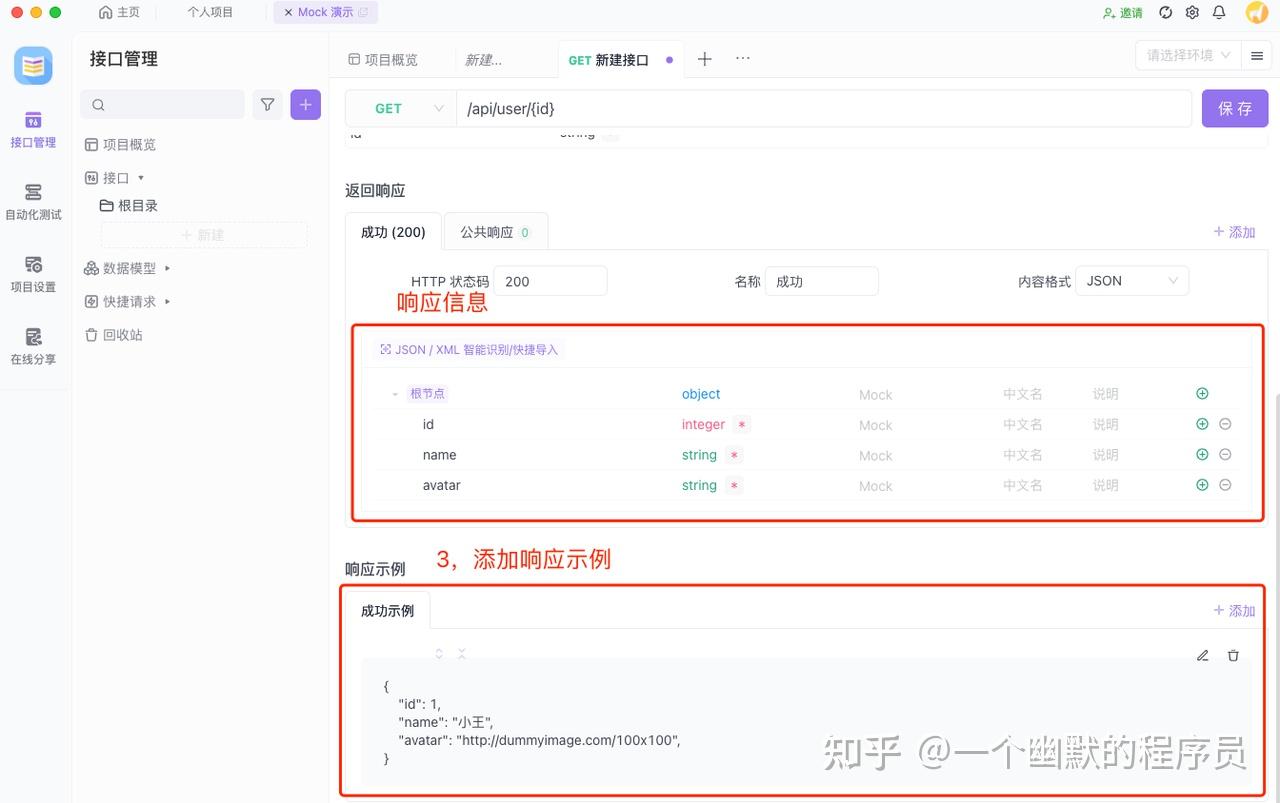Viewport: 1280px width, 803px height.
Task: Click 添加 next to 成功示例 tab
Action: tap(1234, 610)
